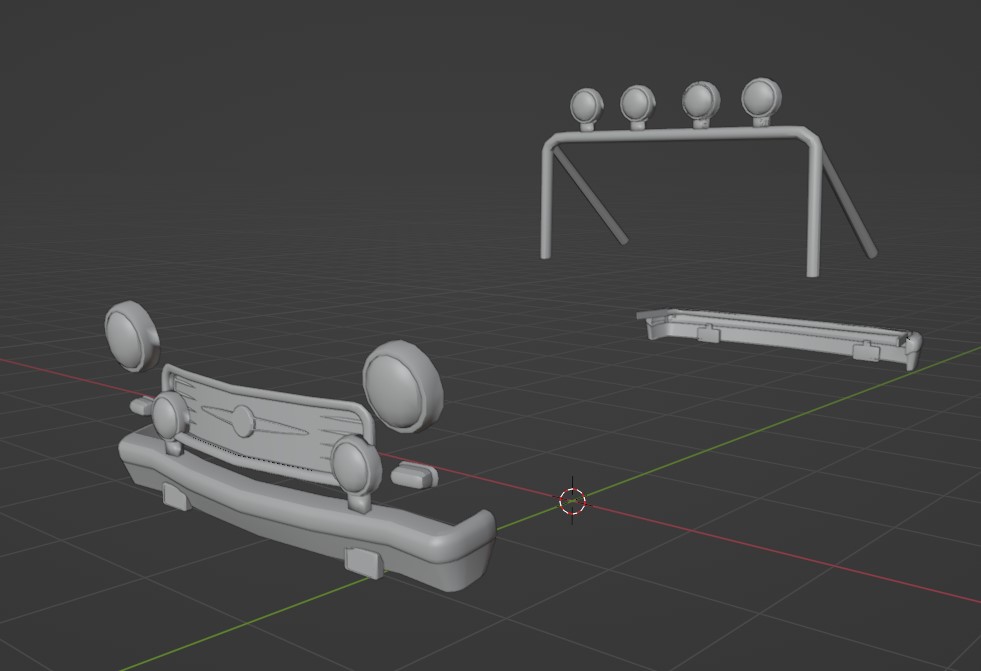Select the left diagonal brace of roll bar

click(x=590, y=197)
